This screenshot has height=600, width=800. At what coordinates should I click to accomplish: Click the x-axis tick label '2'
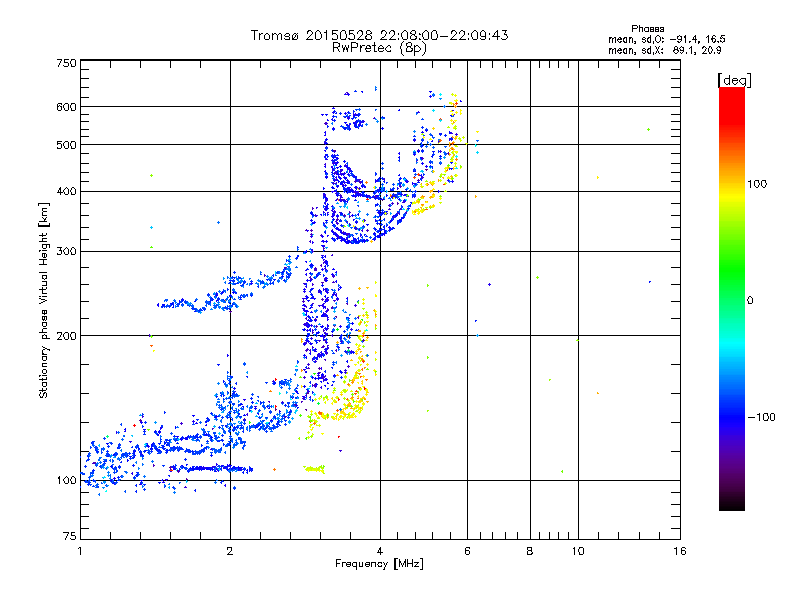click(x=230, y=551)
